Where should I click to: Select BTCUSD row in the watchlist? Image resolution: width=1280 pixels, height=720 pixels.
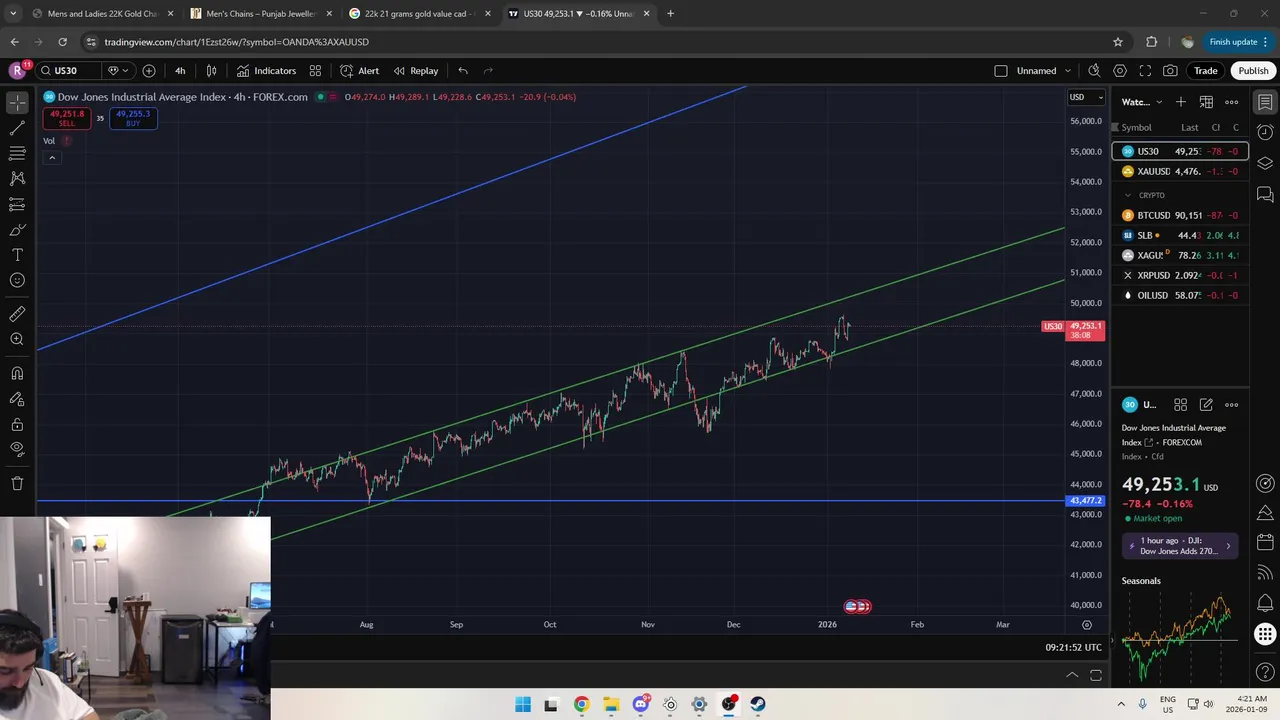click(1180, 215)
